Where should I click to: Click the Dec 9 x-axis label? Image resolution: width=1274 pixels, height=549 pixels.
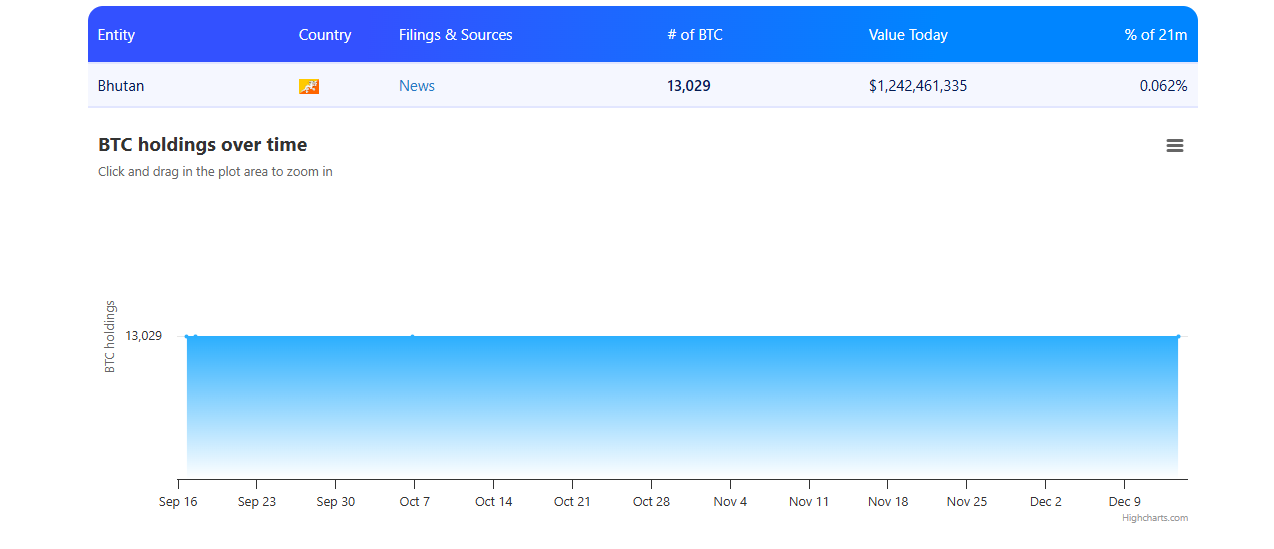(x=1125, y=502)
